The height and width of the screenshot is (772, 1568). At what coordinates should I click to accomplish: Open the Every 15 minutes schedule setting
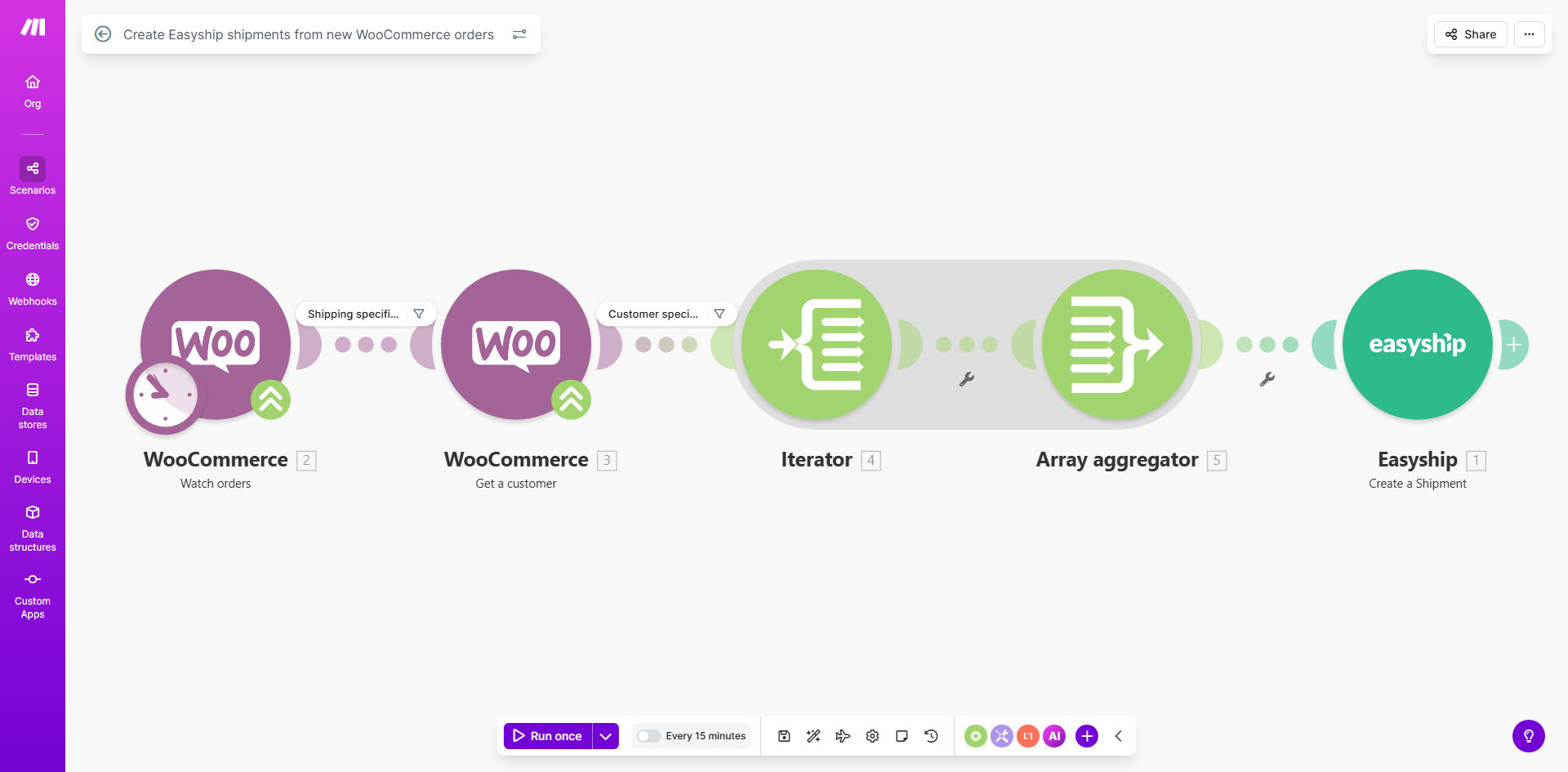pyautogui.click(x=706, y=736)
